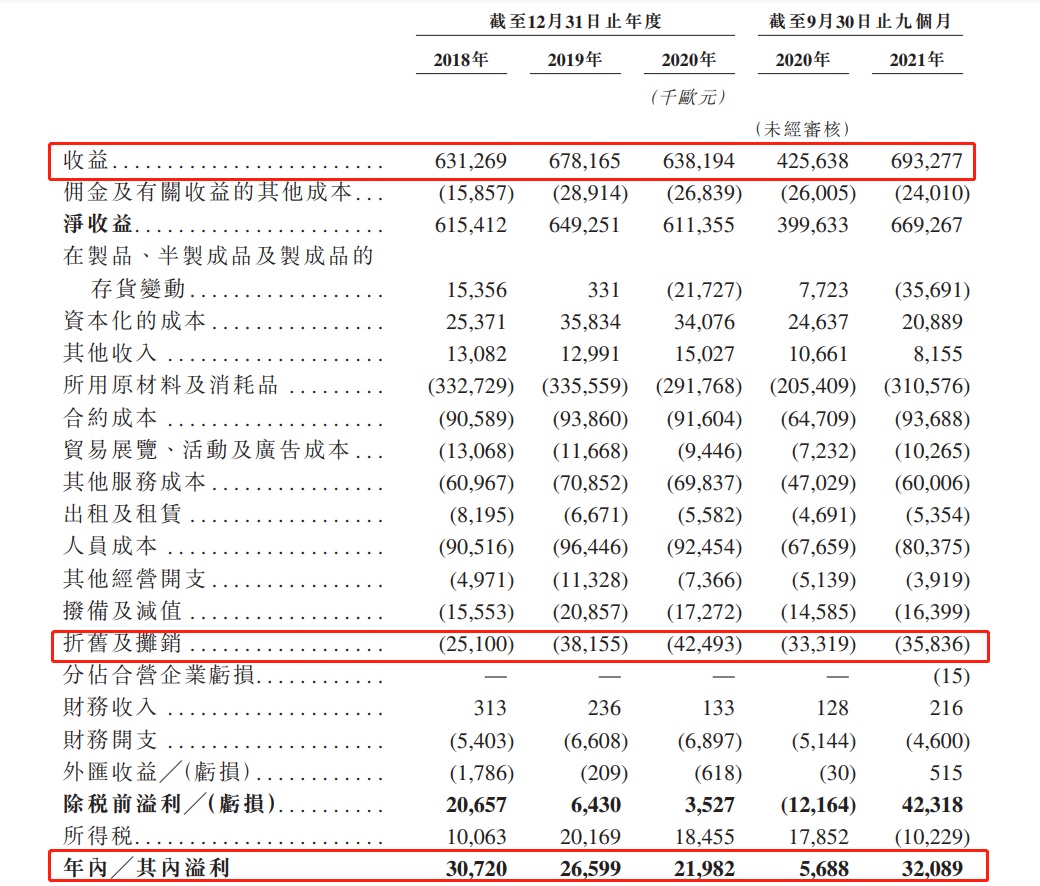Click the 人員成本 row label

pos(111,546)
